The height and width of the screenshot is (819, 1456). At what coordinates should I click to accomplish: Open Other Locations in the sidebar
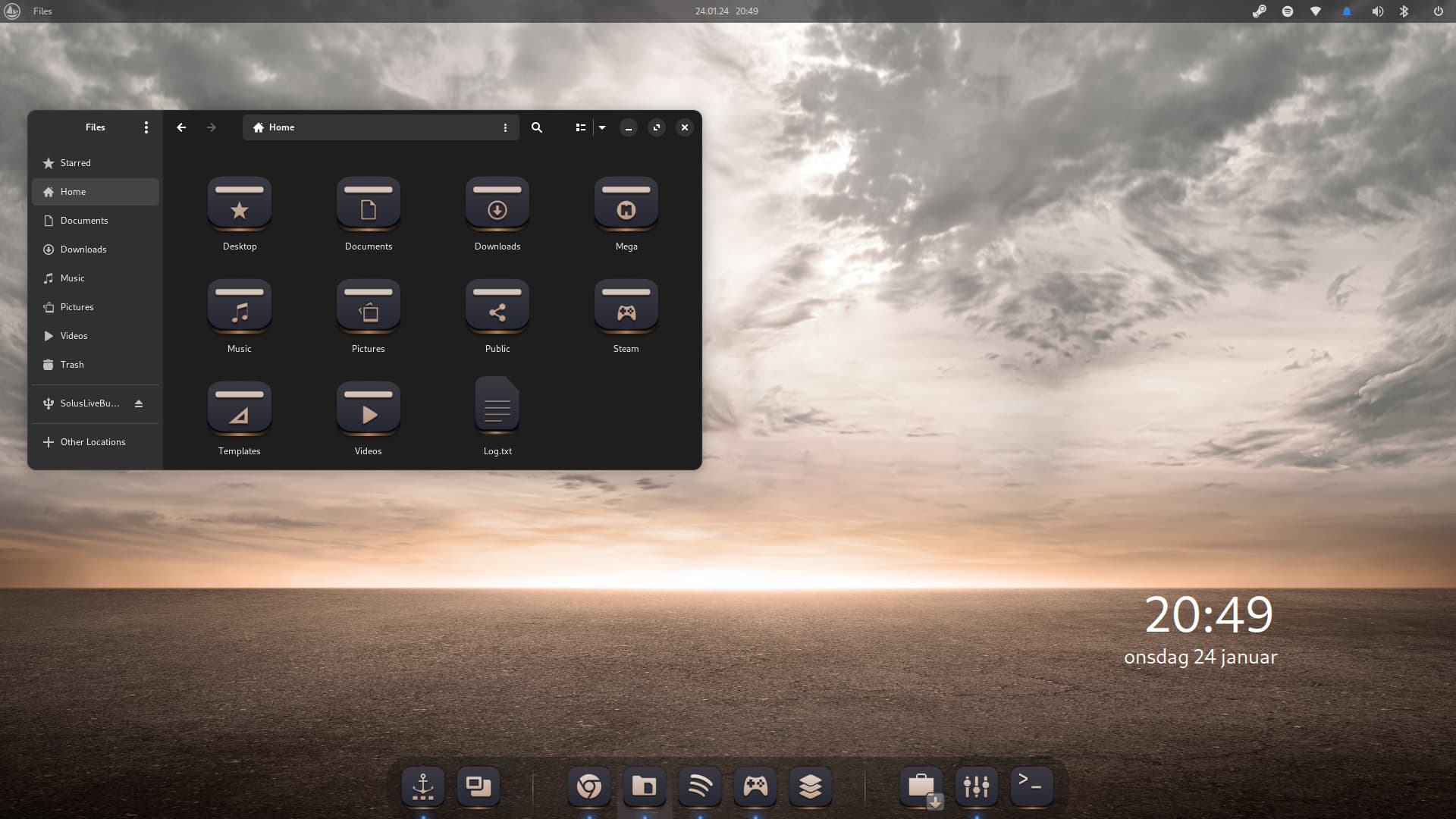tap(96, 442)
